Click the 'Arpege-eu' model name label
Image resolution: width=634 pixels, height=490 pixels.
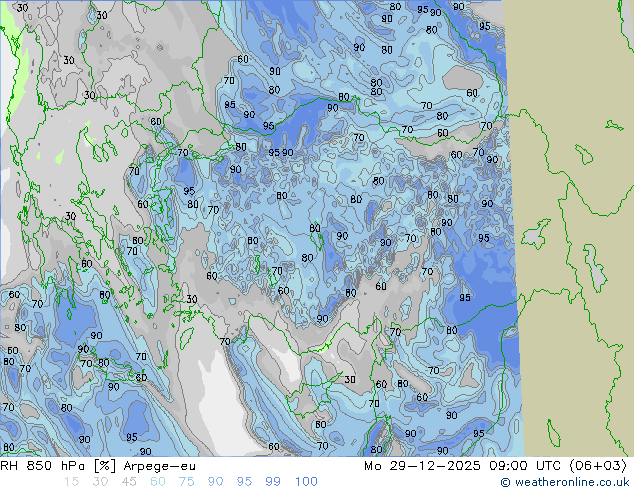point(159,466)
